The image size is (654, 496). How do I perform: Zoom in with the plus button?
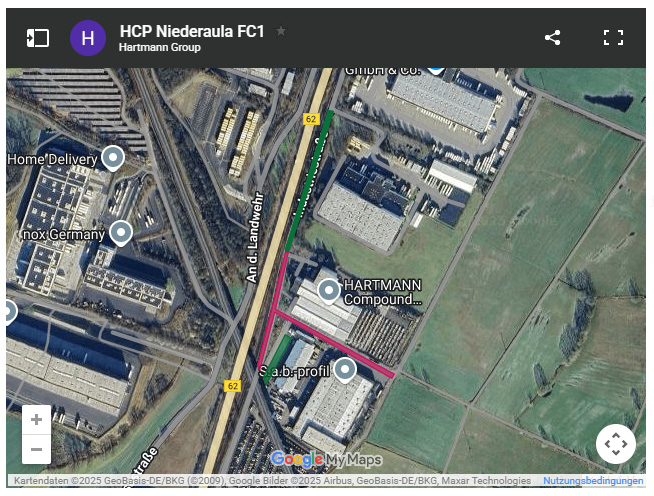(36, 419)
